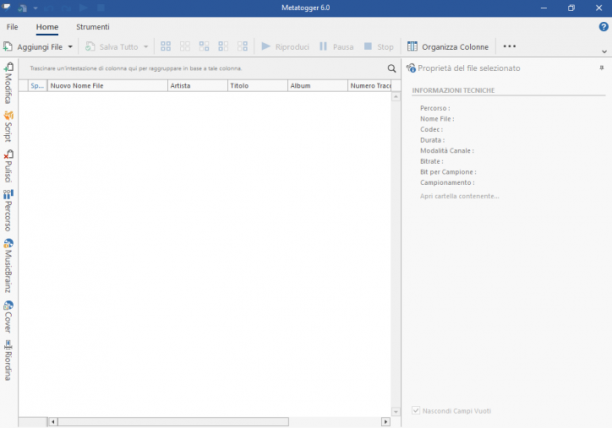This screenshot has height=428, width=612.
Task: Click the Stop playback button
Action: pos(379,47)
